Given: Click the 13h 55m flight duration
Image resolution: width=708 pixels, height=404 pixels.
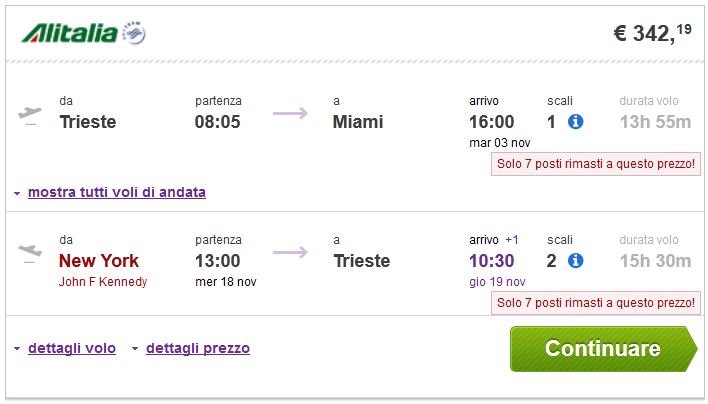Looking at the screenshot, I should (655, 122).
